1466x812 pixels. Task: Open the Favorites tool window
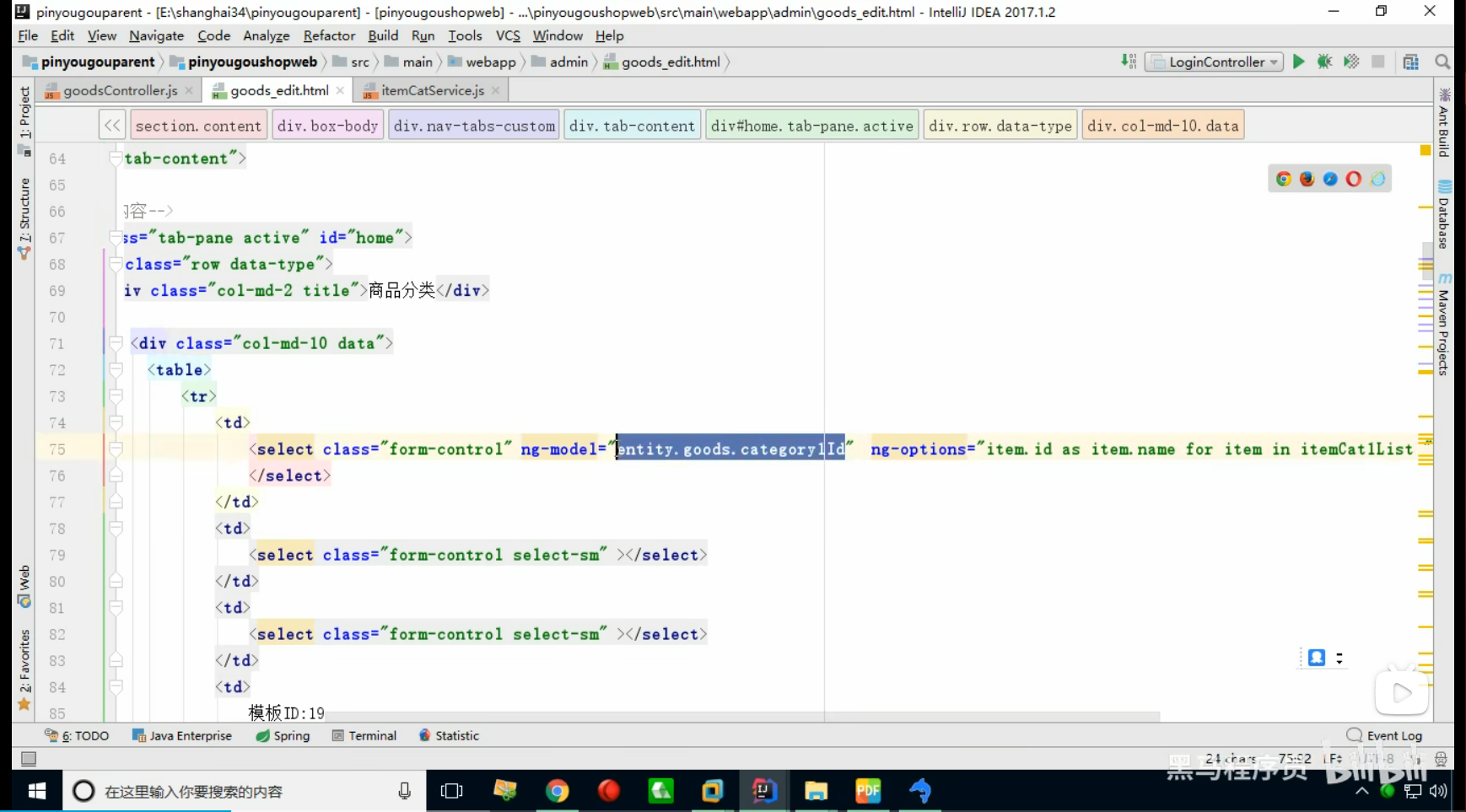coord(24,669)
